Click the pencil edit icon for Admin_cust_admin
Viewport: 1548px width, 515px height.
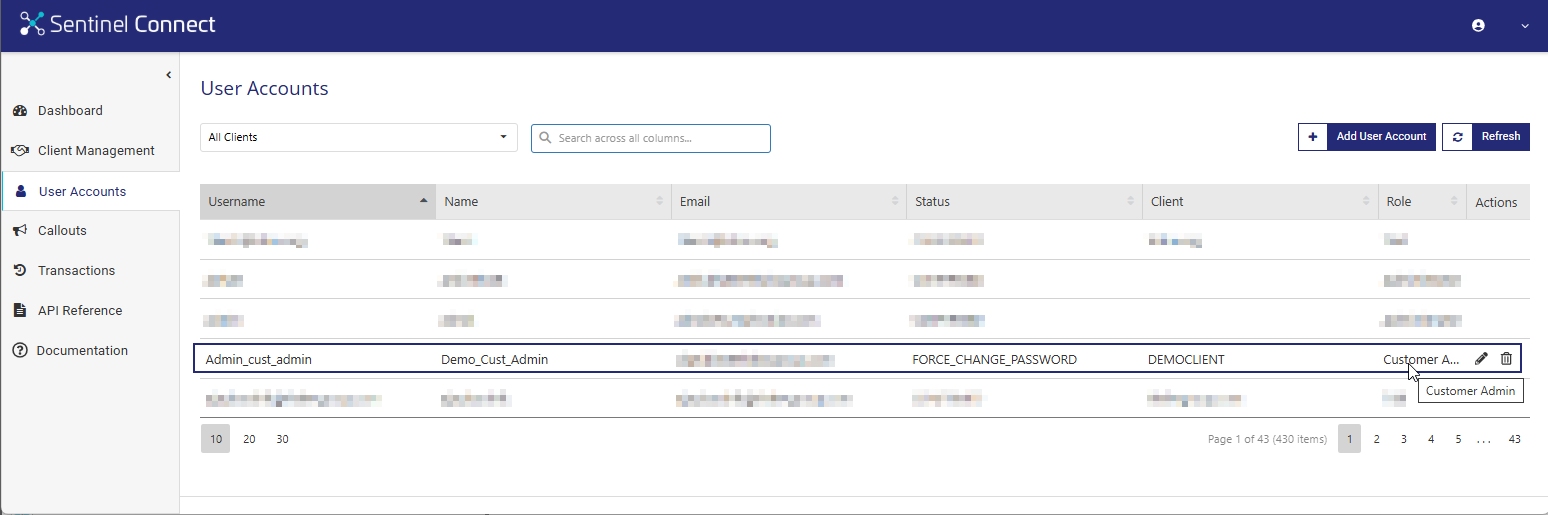pos(1481,359)
